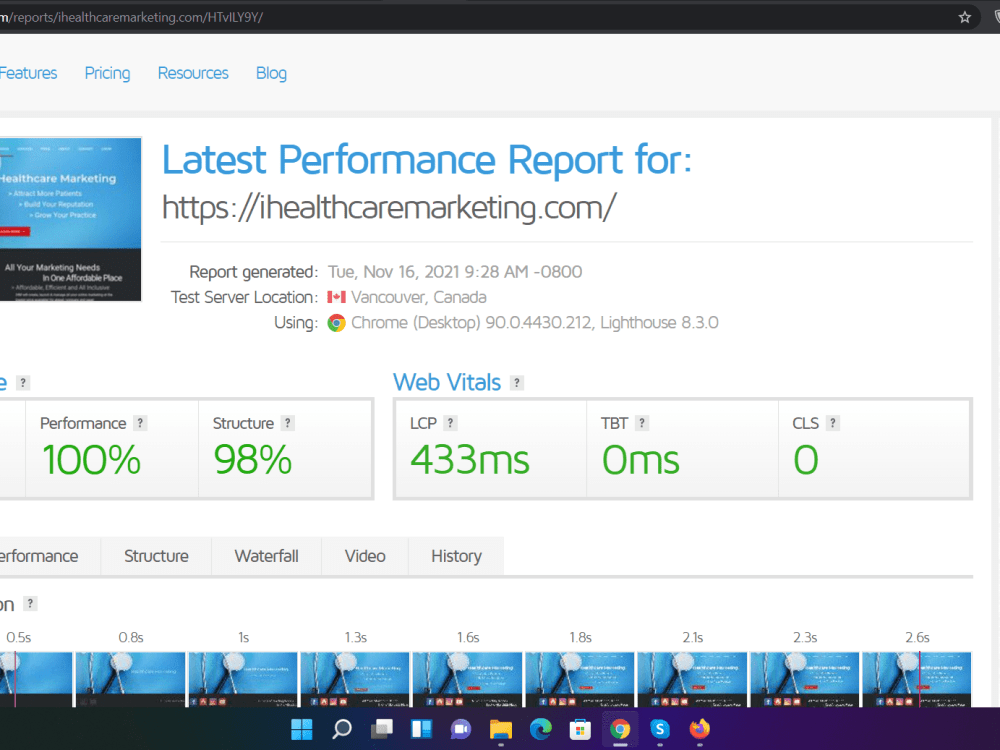Viewport: 1000px width, 750px height.
Task: Switch to the Video tab
Action: [x=365, y=556]
